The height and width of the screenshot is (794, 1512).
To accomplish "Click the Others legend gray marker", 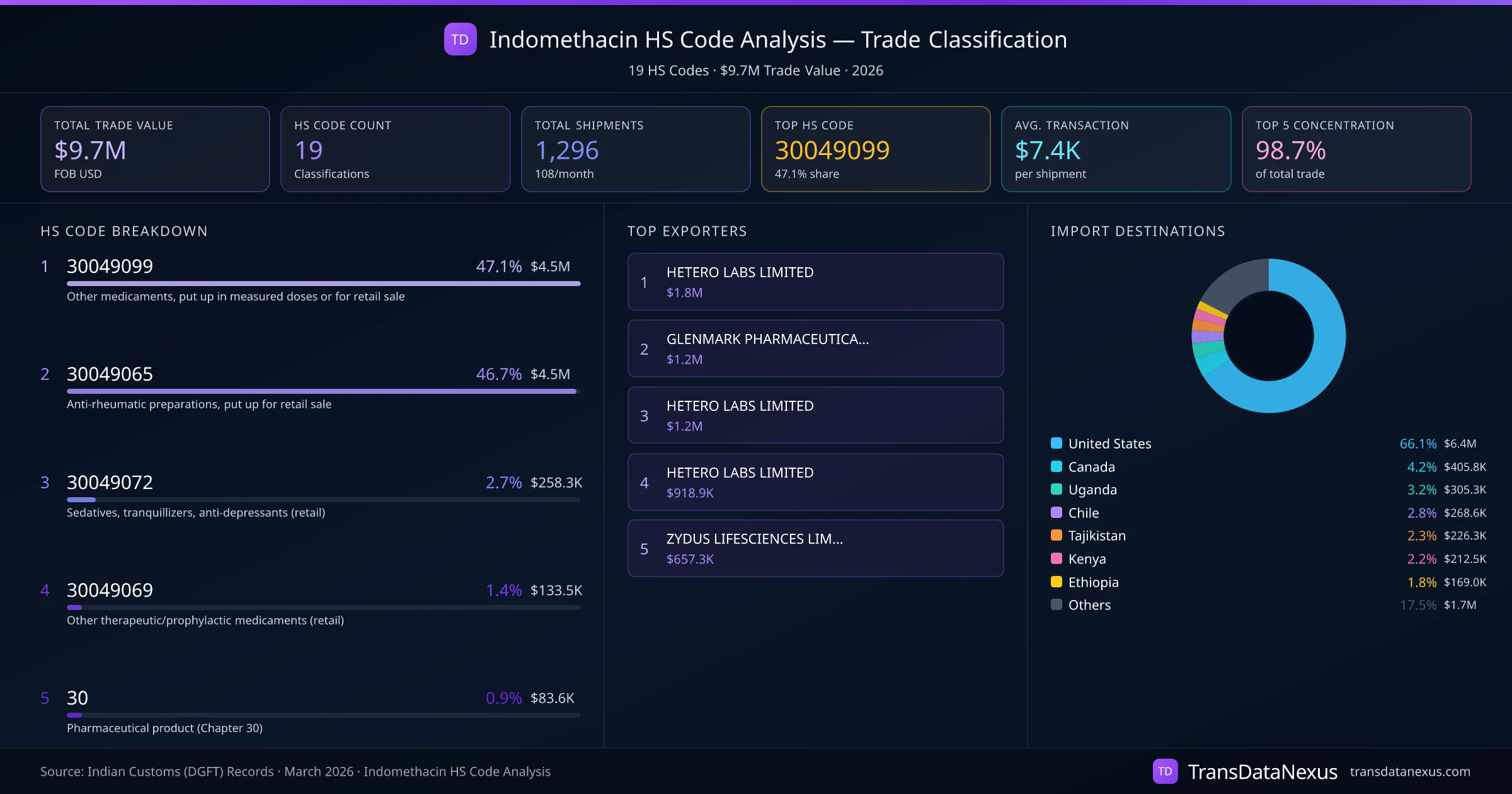I will click(1057, 605).
